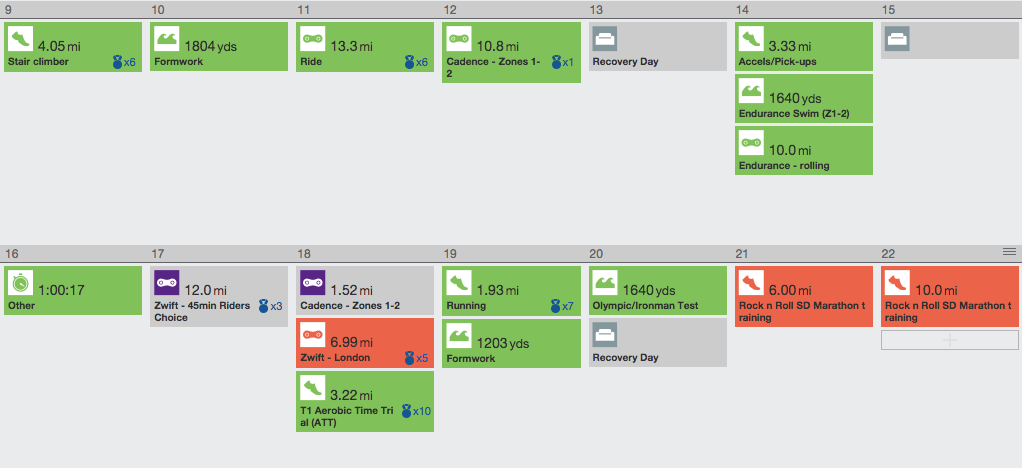
Task: Click the kettlebell x10 badge on T1 Aerobic
Action: [x=414, y=410]
